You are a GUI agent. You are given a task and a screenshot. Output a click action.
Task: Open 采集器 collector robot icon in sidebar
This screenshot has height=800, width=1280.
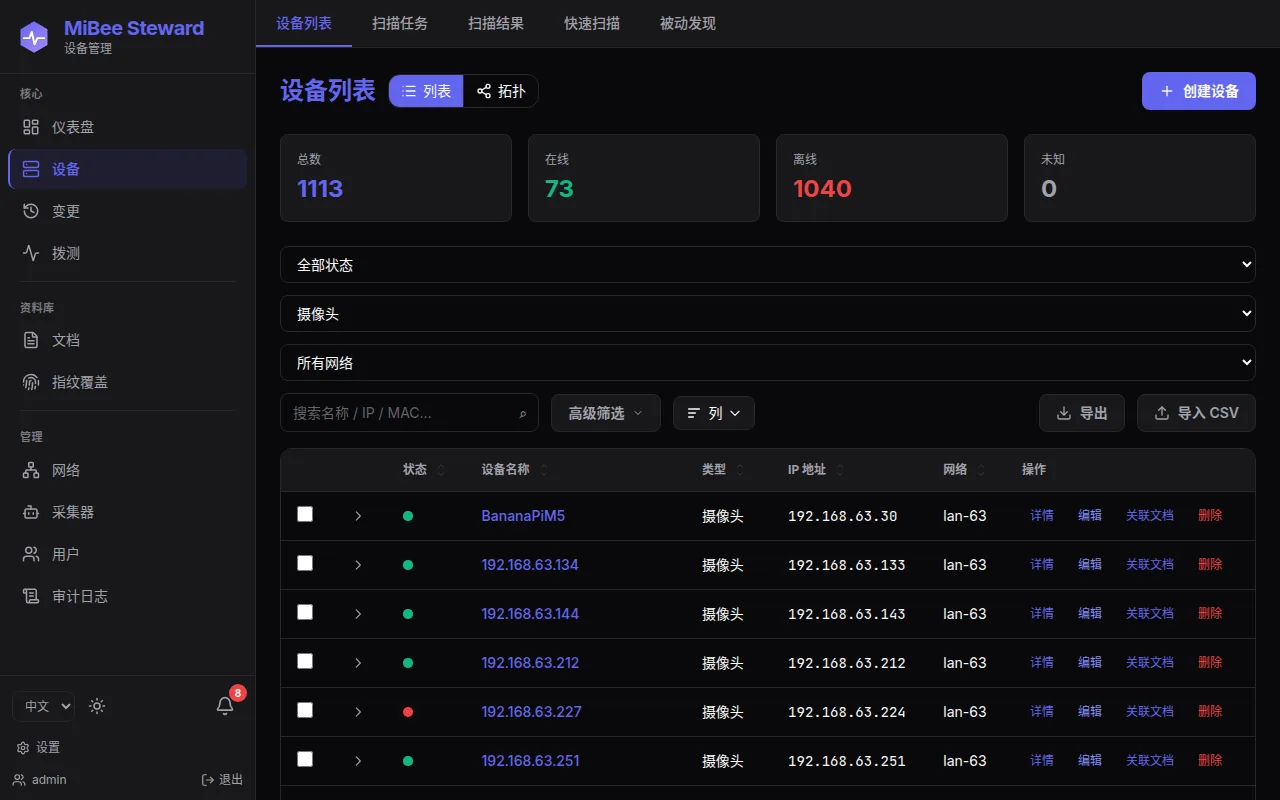coord(31,512)
